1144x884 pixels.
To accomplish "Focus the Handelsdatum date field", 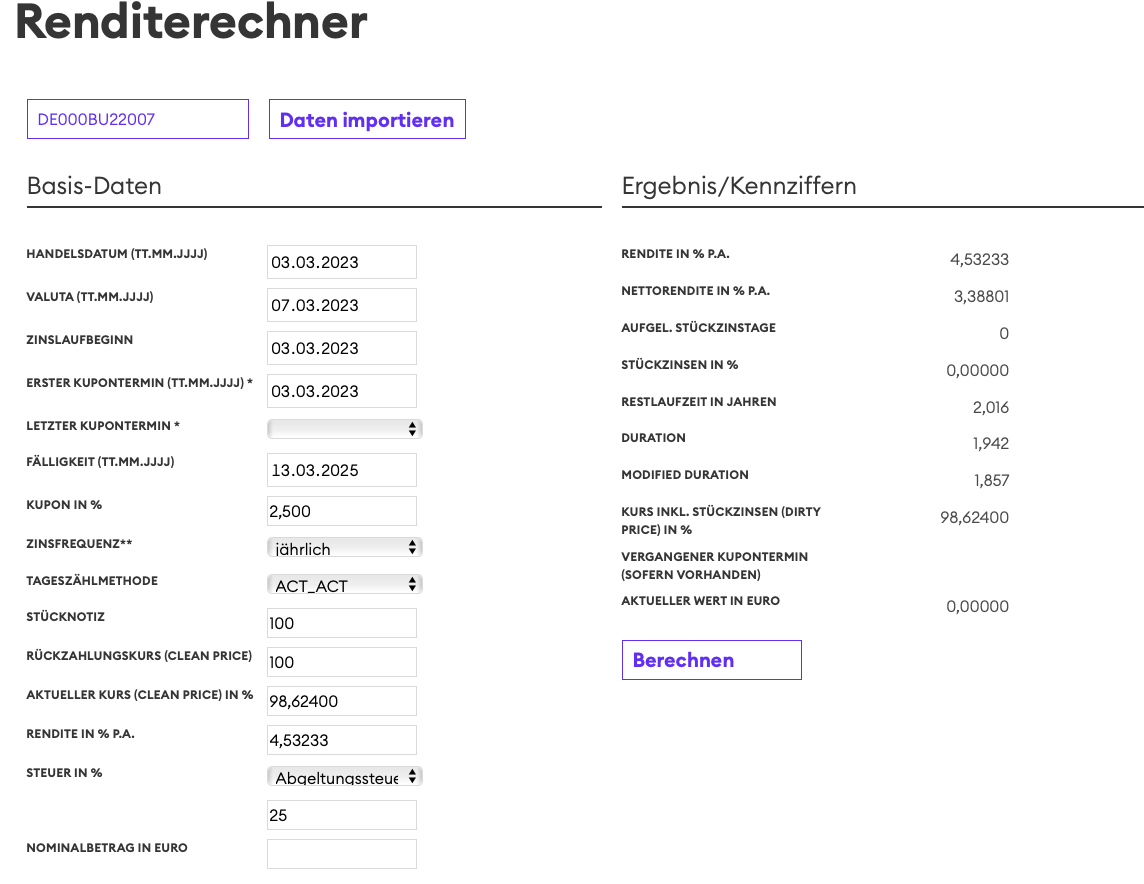I will click(x=341, y=262).
